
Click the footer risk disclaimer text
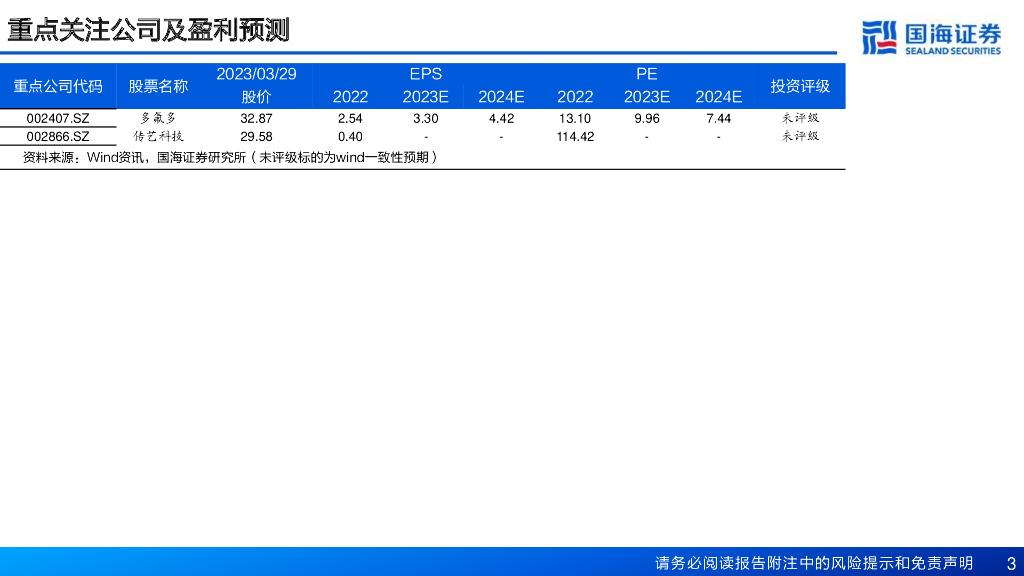point(814,563)
